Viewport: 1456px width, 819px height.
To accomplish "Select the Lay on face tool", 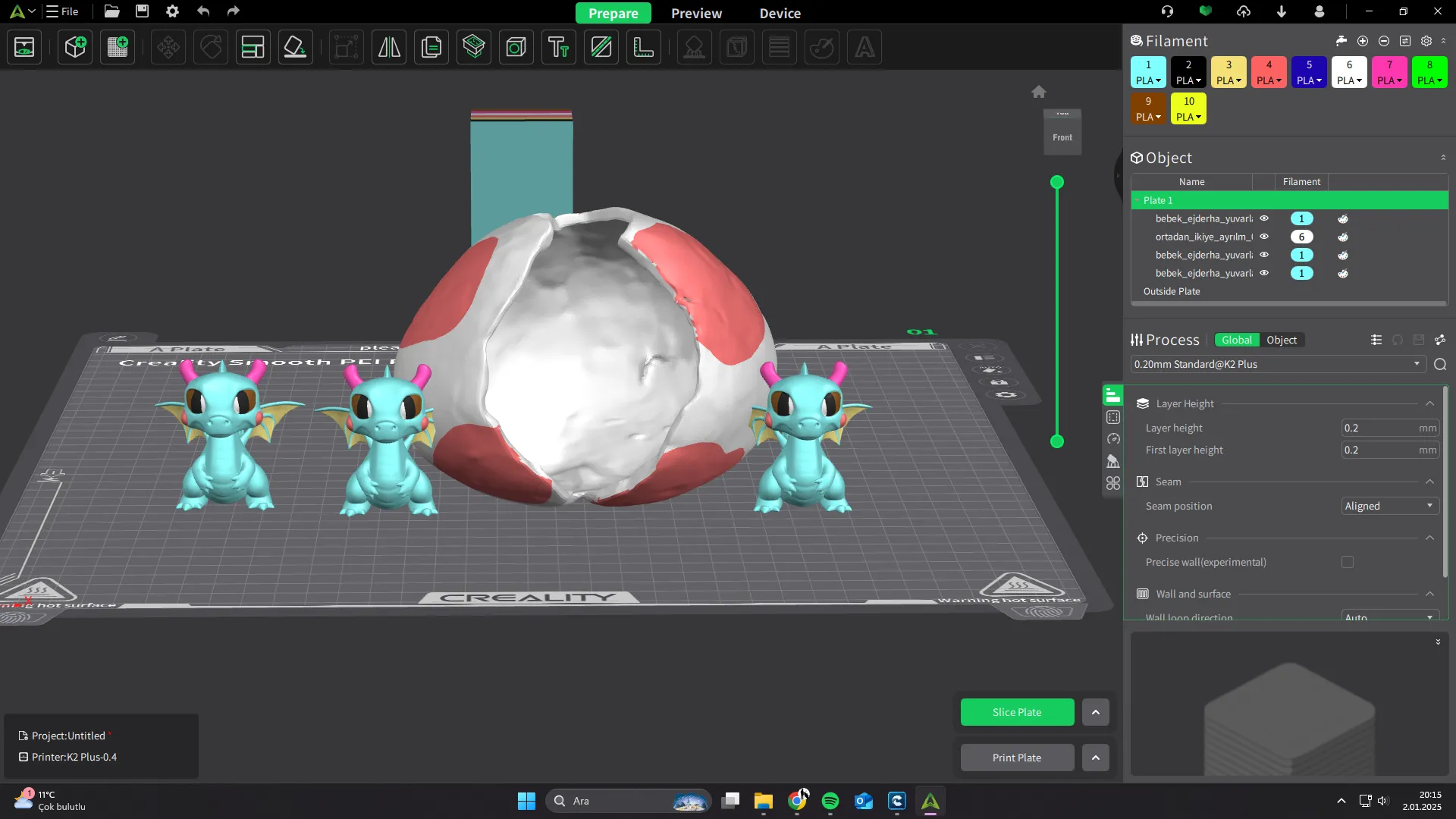I will [295, 47].
